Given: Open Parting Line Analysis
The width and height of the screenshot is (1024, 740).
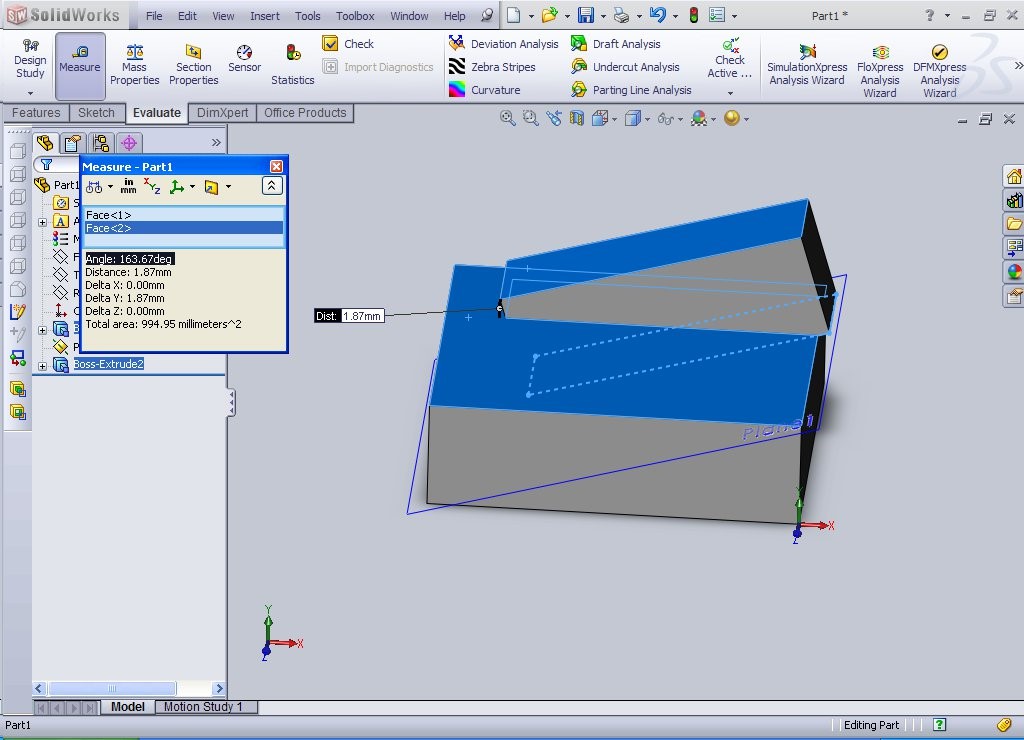Looking at the screenshot, I should (631, 89).
